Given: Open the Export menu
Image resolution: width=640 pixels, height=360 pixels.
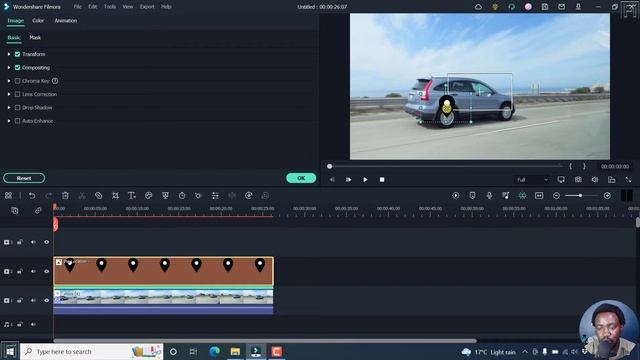Looking at the screenshot, I should 147,7.
